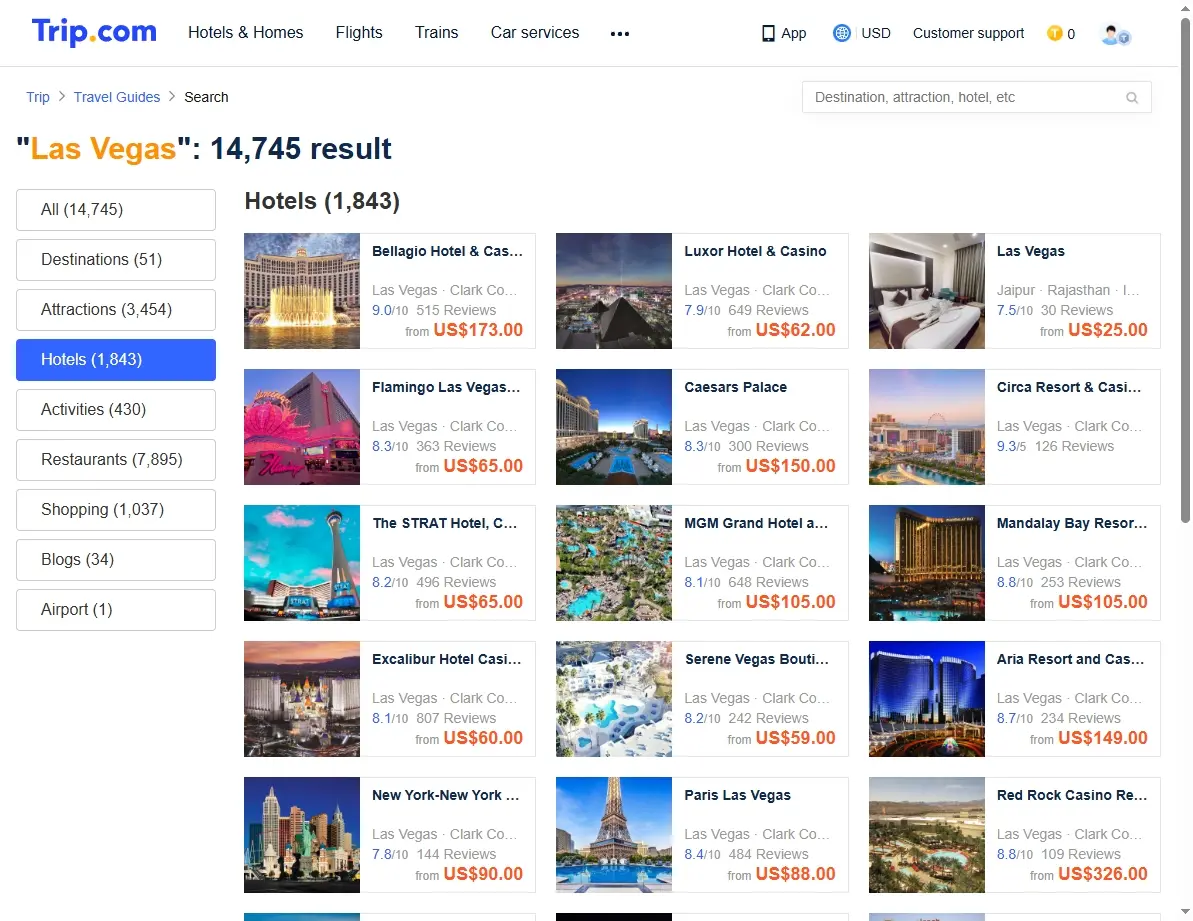
Task: Click the Paris Las Vegas title
Action: pos(737,795)
